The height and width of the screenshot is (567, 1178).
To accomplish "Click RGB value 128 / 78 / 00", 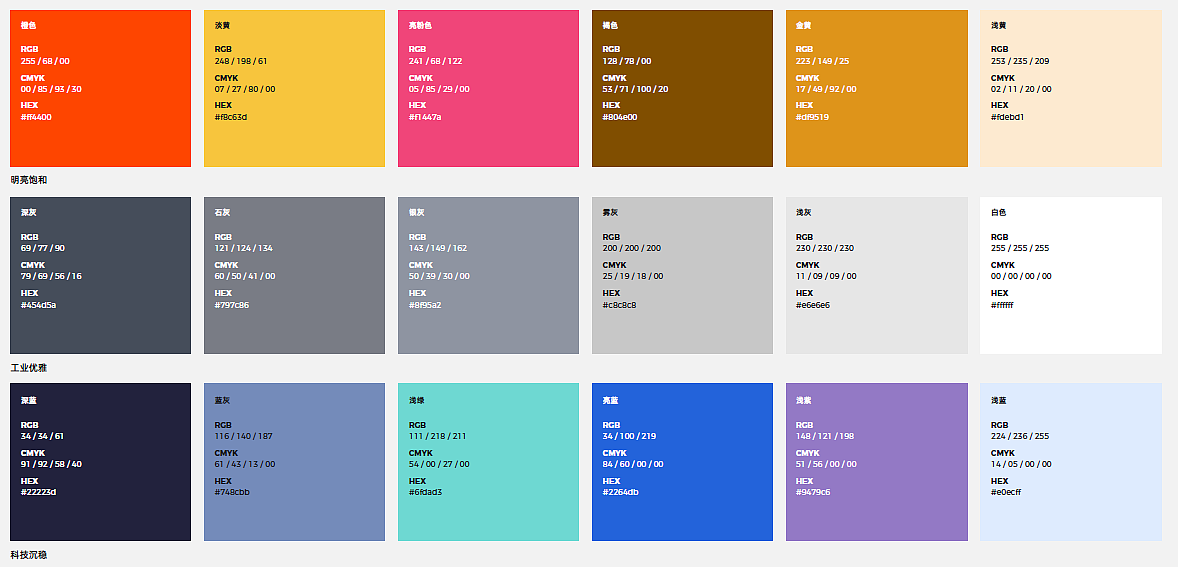I will pos(627,62).
